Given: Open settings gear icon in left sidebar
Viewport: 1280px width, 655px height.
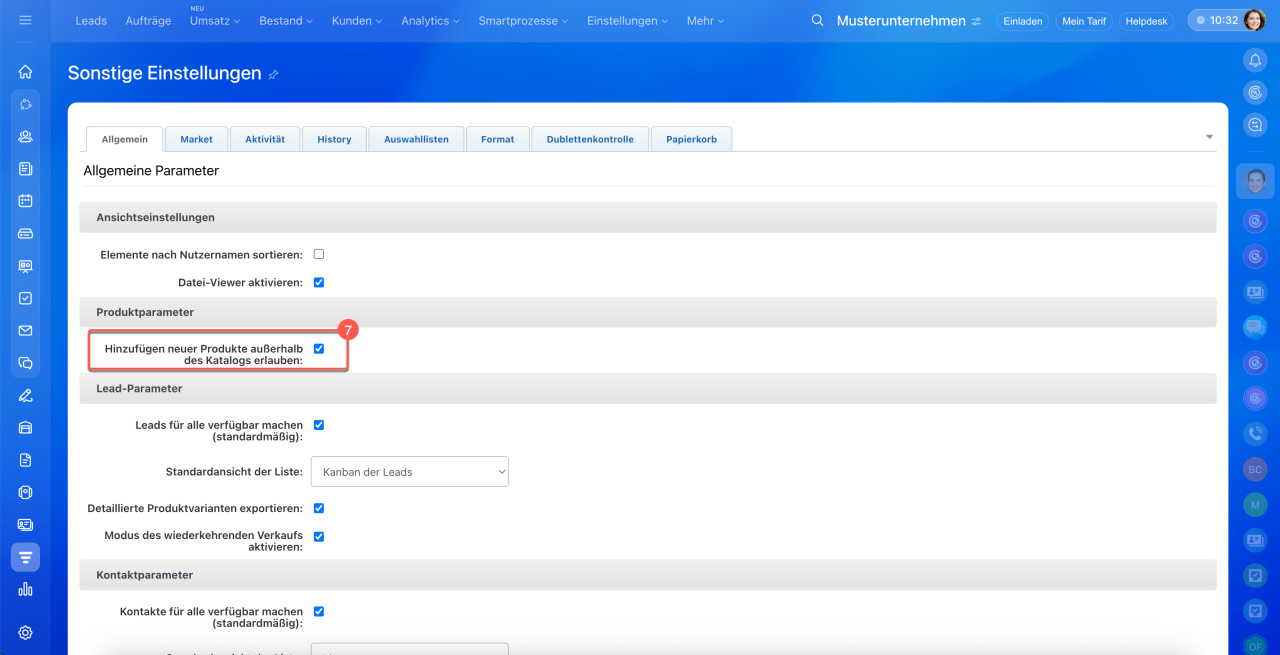Looking at the screenshot, I should pos(25,632).
